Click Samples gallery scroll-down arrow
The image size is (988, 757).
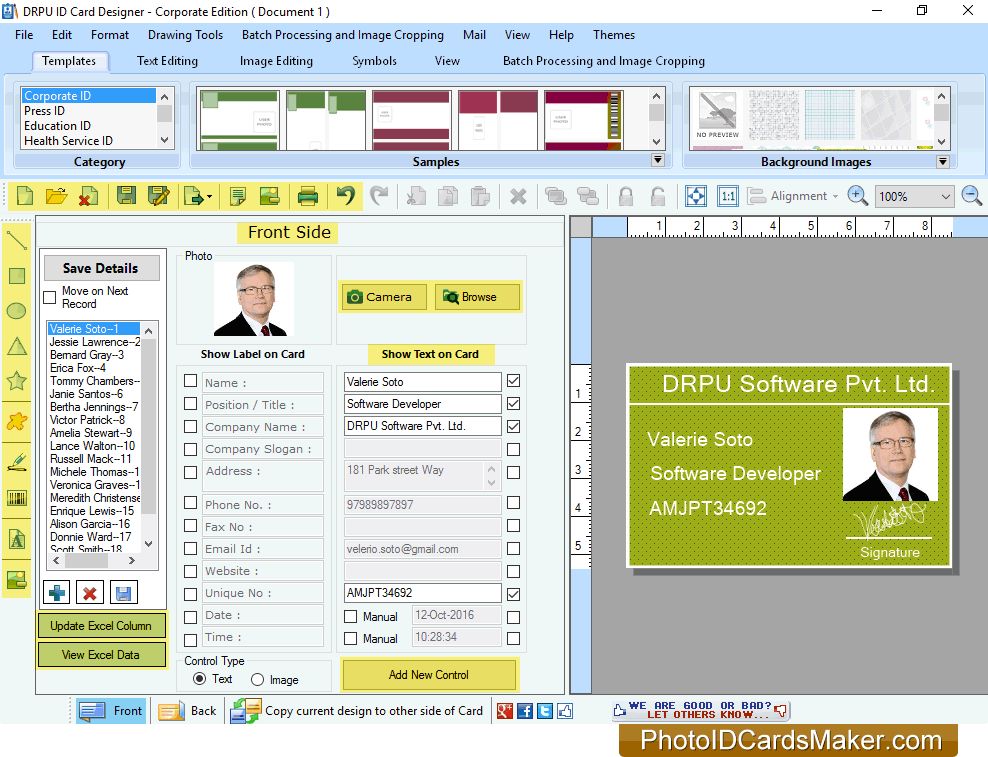click(656, 142)
